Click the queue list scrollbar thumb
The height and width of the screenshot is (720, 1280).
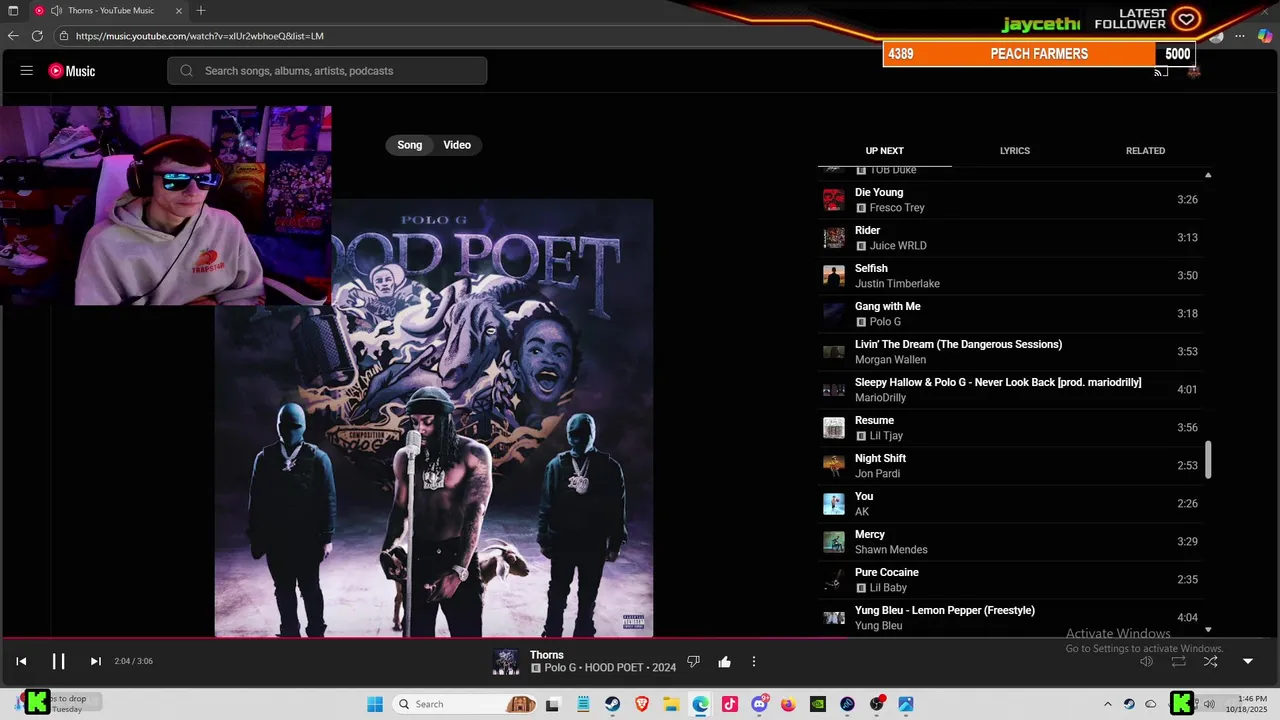[x=1208, y=460]
